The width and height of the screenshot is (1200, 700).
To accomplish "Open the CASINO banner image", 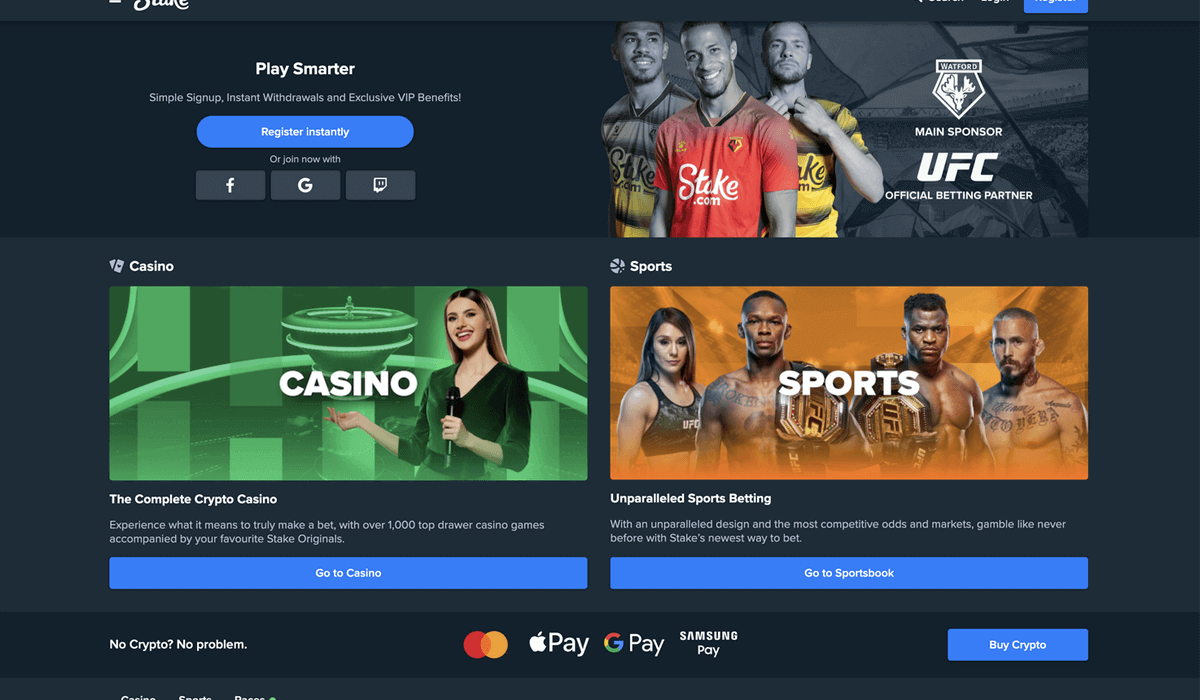I will 348,383.
